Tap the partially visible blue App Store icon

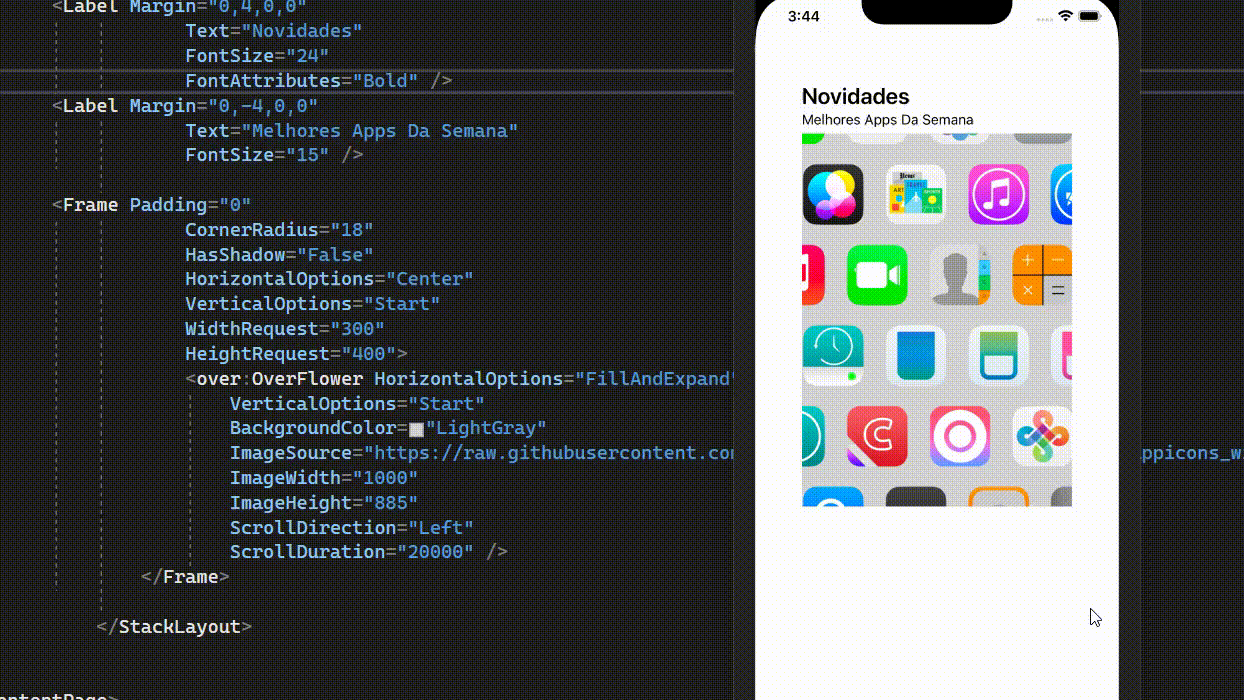coord(1061,194)
